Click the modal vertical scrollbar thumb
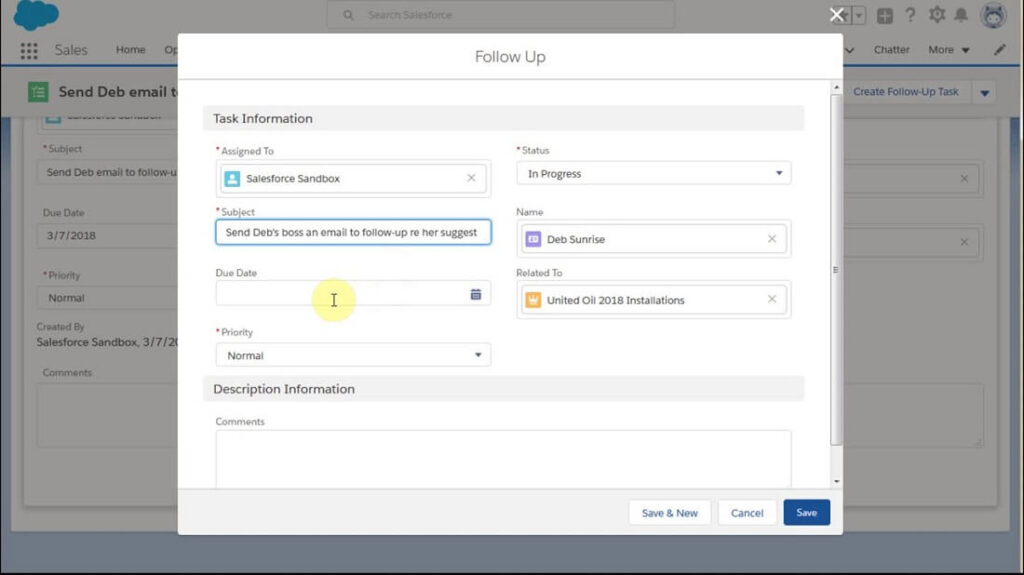This screenshot has width=1024, height=575. (x=837, y=270)
